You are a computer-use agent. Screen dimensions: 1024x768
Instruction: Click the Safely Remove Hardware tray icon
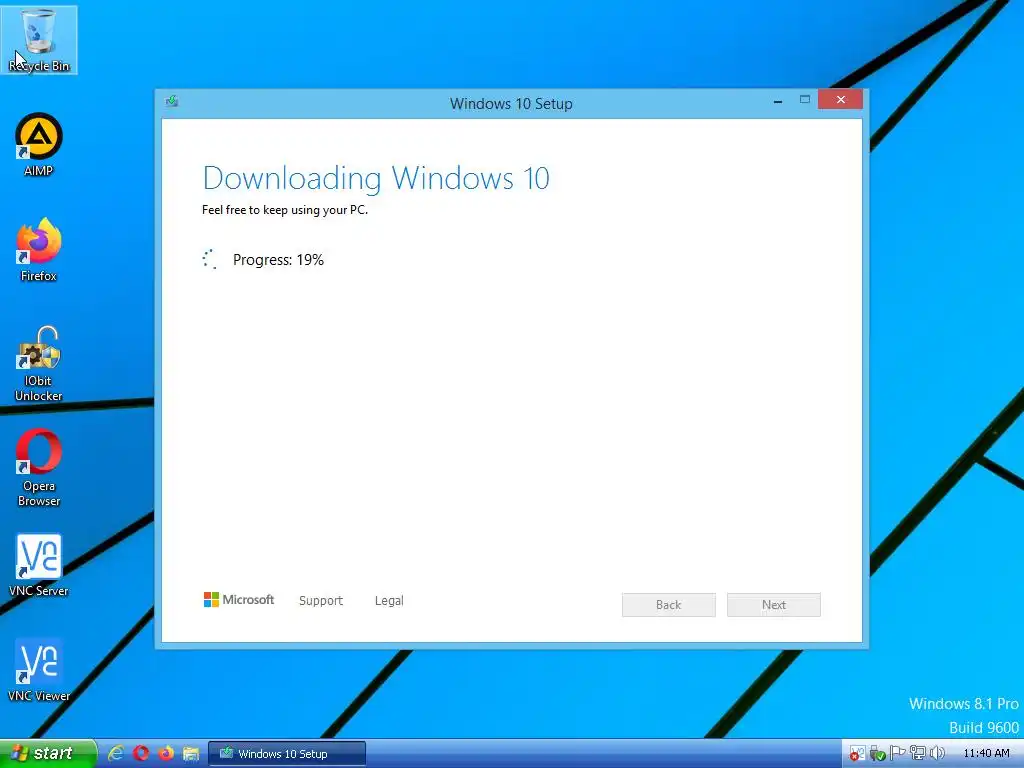pyautogui.click(x=877, y=754)
